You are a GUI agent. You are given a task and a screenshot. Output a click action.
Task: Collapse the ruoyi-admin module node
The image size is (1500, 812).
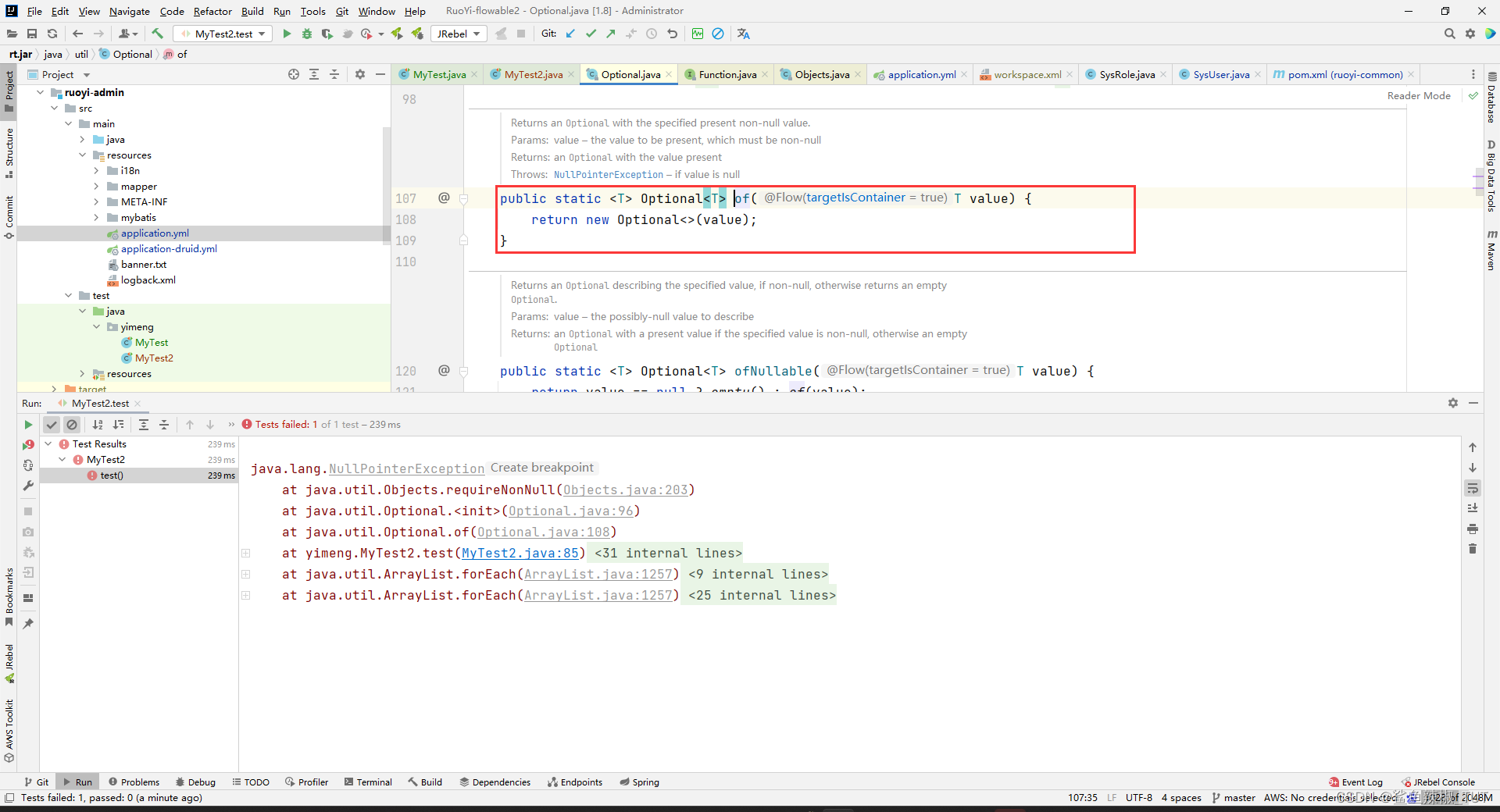point(41,92)
